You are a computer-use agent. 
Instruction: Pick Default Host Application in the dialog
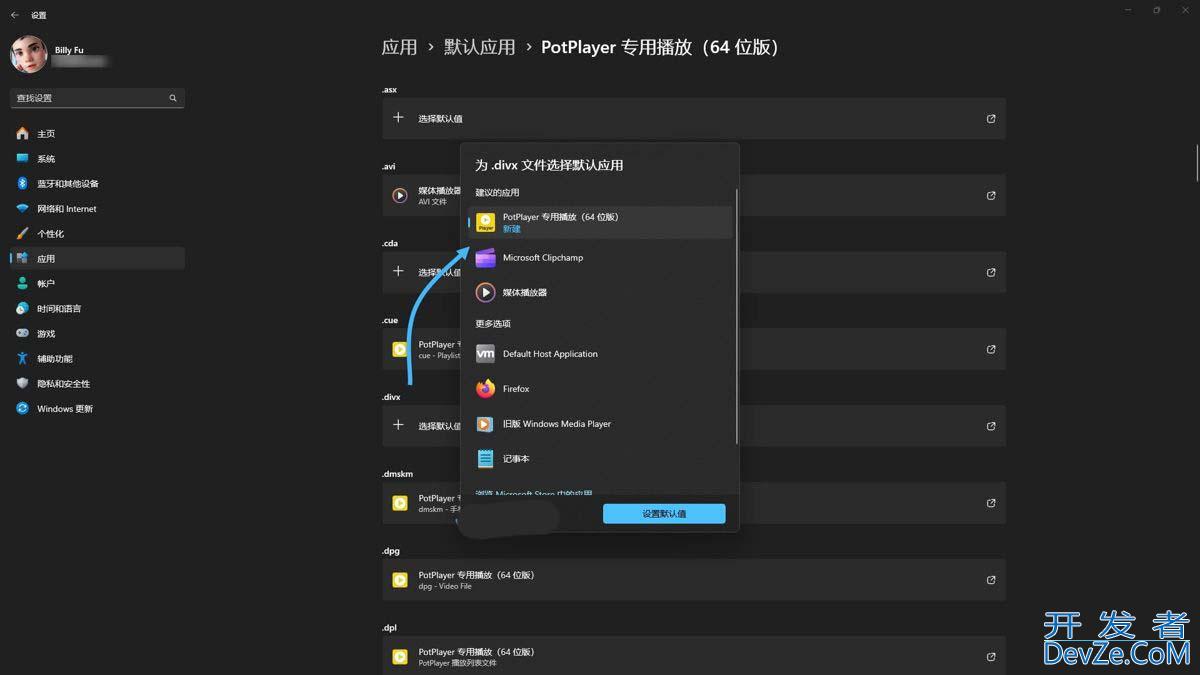point(600,354)
